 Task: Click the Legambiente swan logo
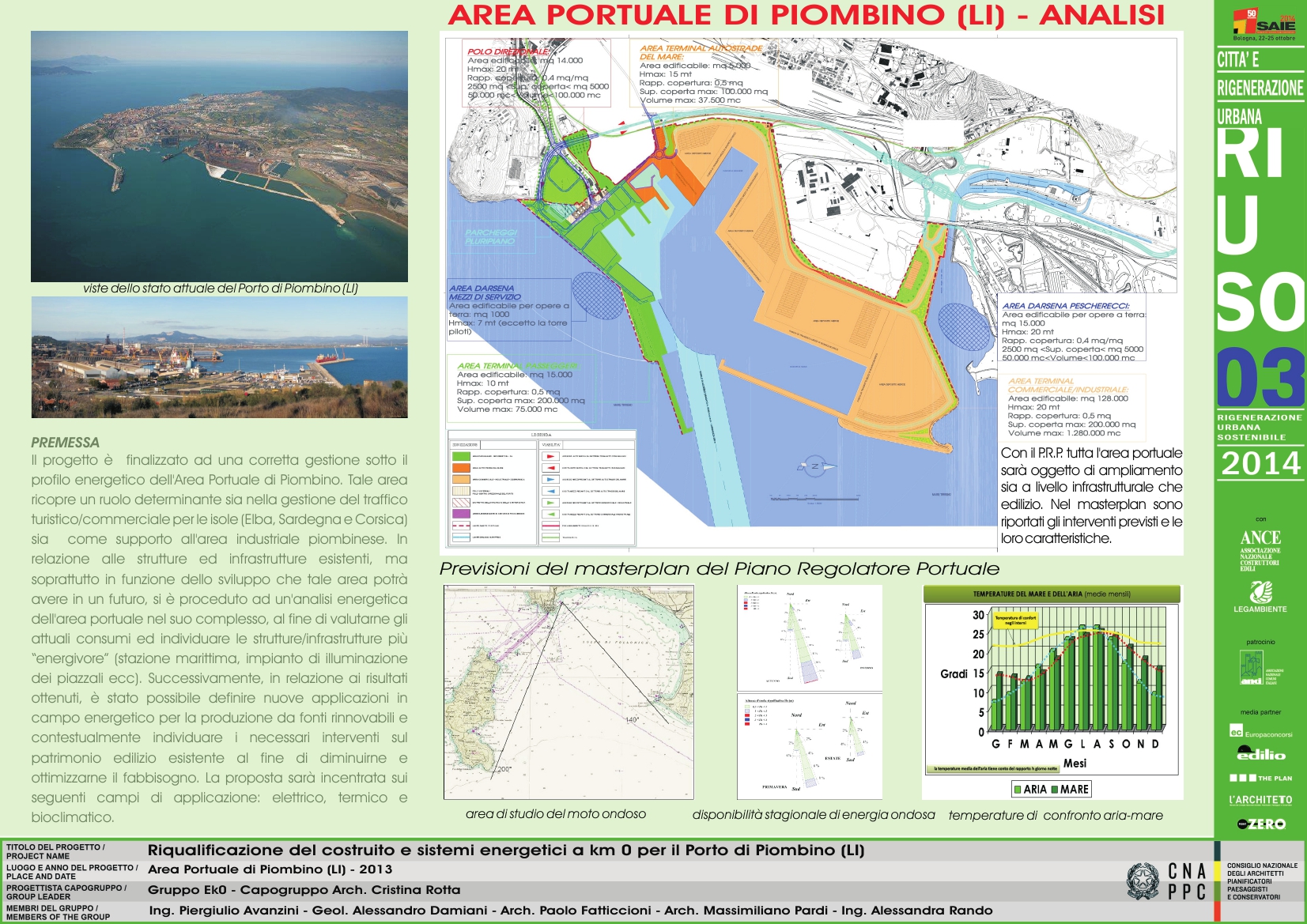(1260, 597)
